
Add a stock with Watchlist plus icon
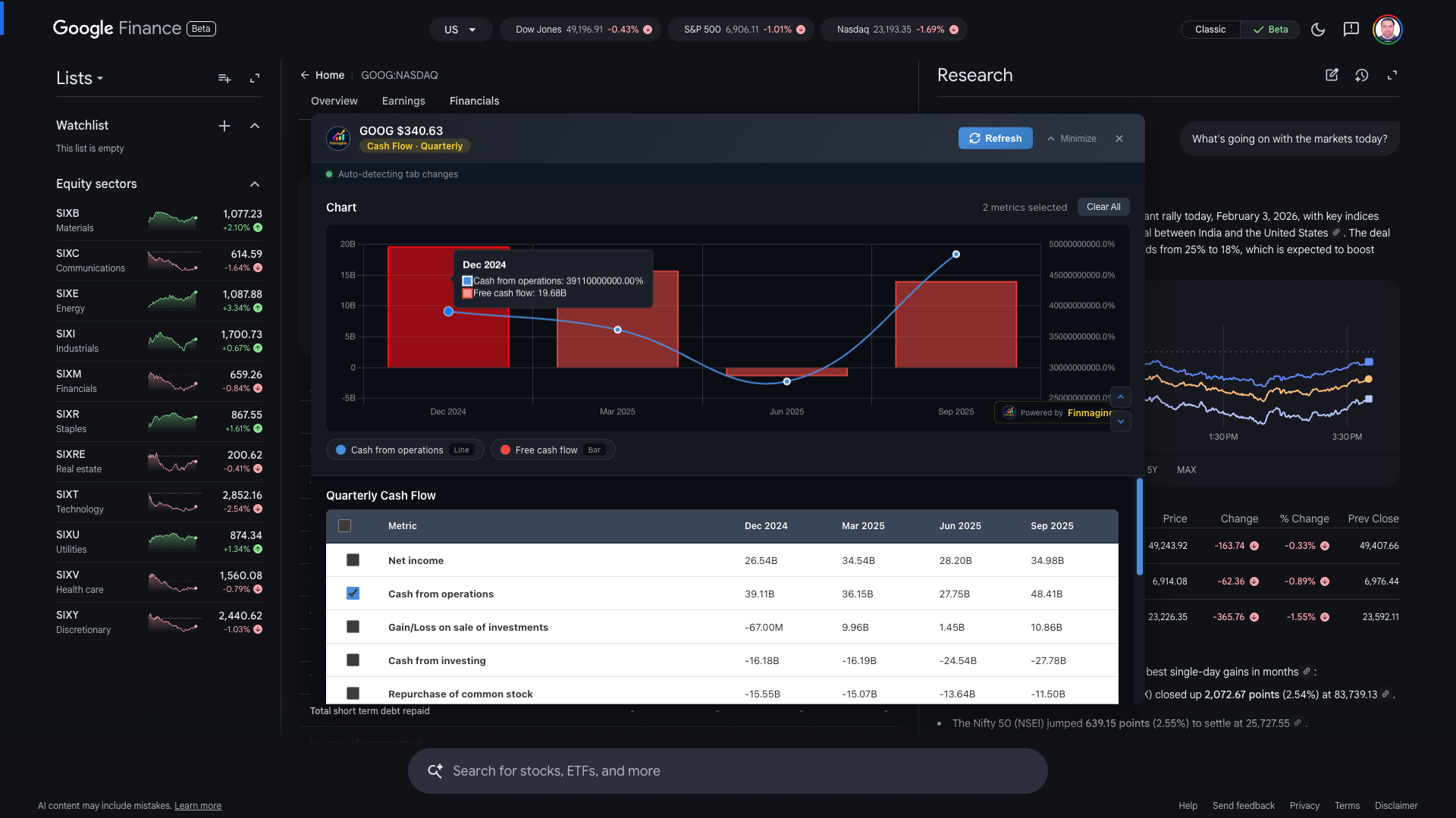(224, 126)
